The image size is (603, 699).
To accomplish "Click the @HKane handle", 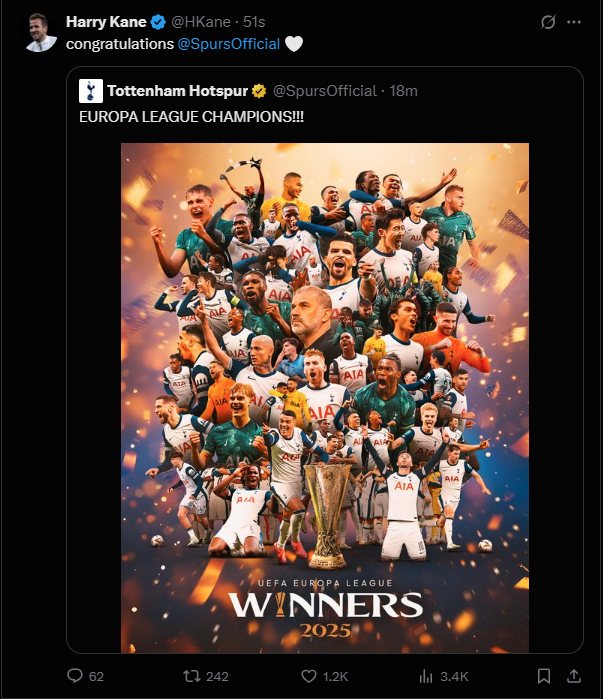I will tap(201, 21).
